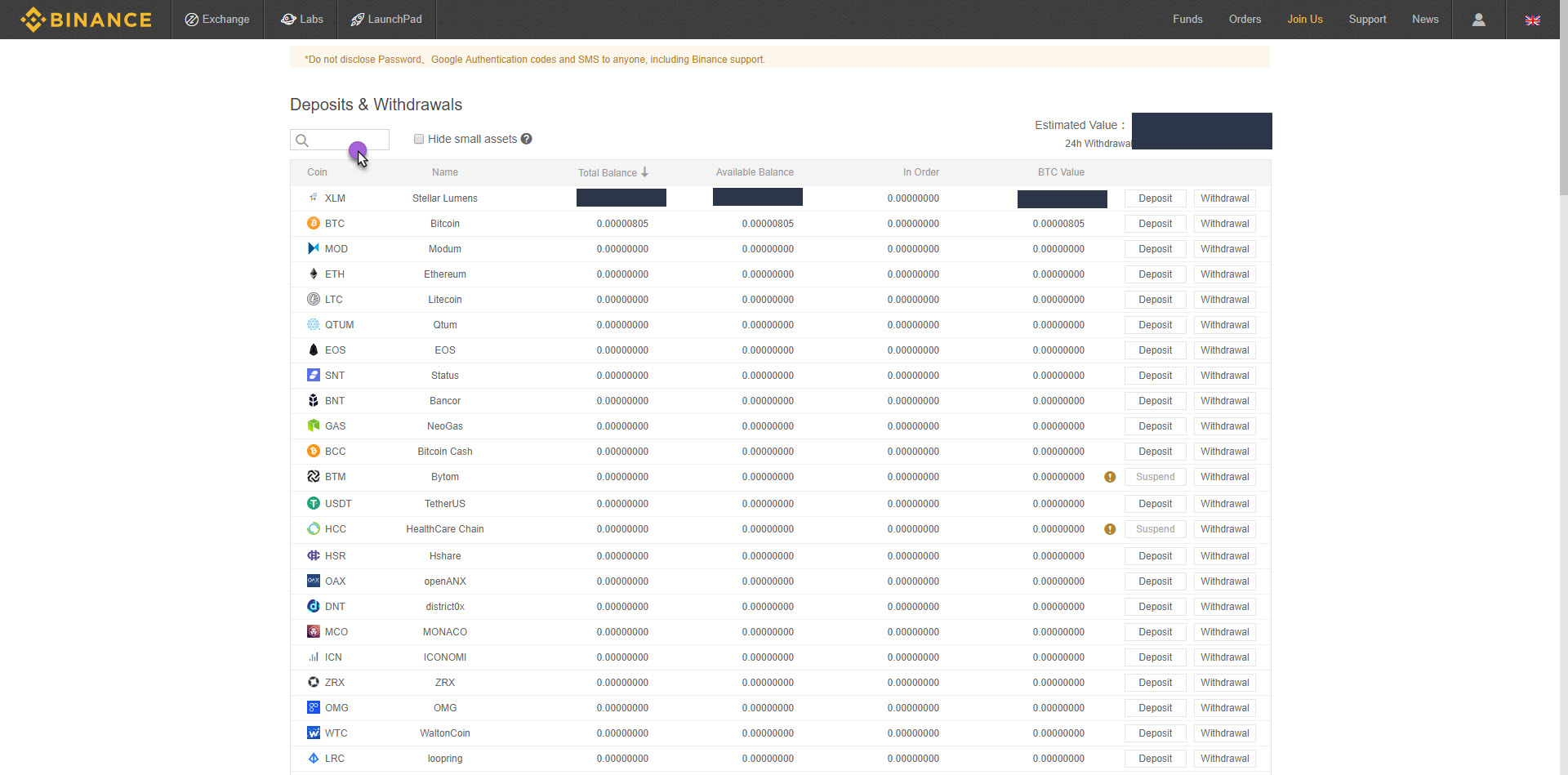The width and height of the screenshot is (1568, 775).
Task: Sort by the Total Balance column
Action: (613, 172)
